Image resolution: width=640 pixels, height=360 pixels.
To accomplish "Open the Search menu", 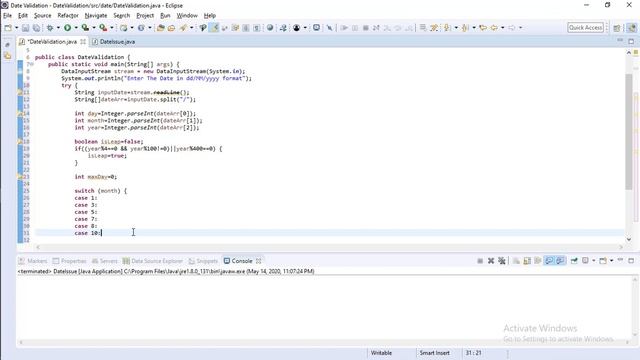I will [122, 16].
